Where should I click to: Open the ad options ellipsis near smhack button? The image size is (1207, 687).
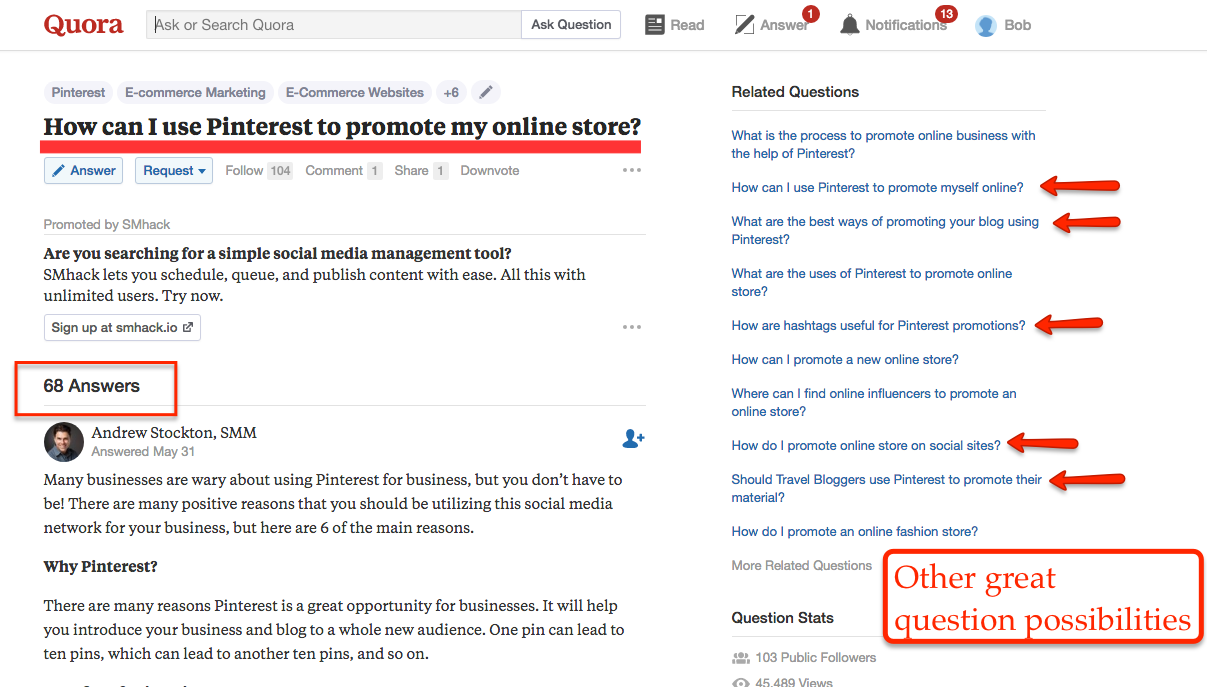[631, 327]
